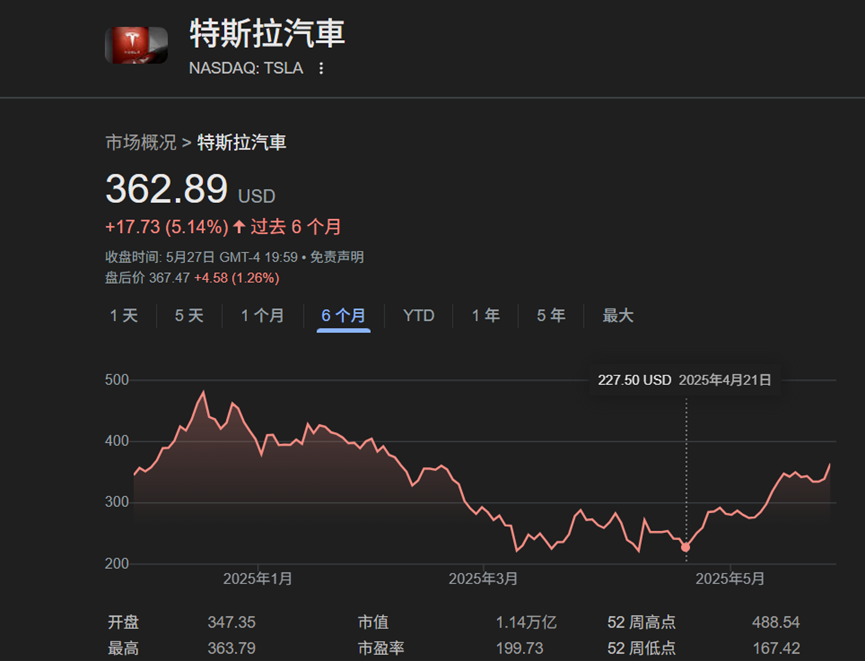Click the 52 周低点 value 167.42
This screenshot has height=661, width=865.
776,648
